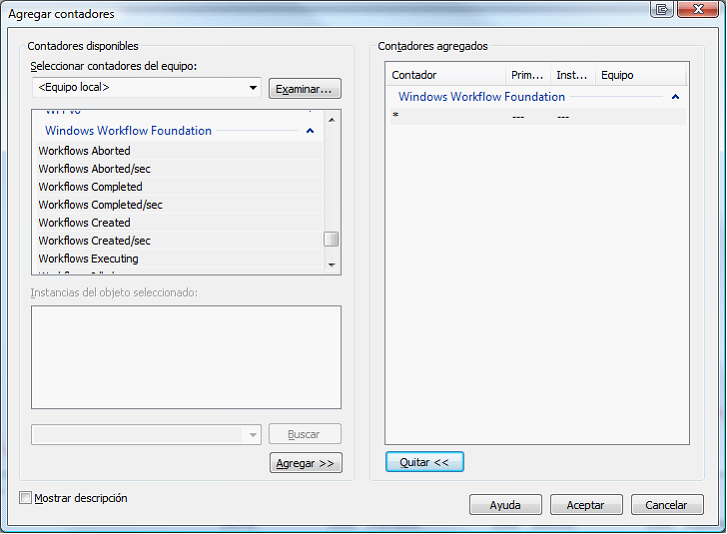The image size is (727, 534).
Task: Click the Contador column header
Action: pos(446,75)
